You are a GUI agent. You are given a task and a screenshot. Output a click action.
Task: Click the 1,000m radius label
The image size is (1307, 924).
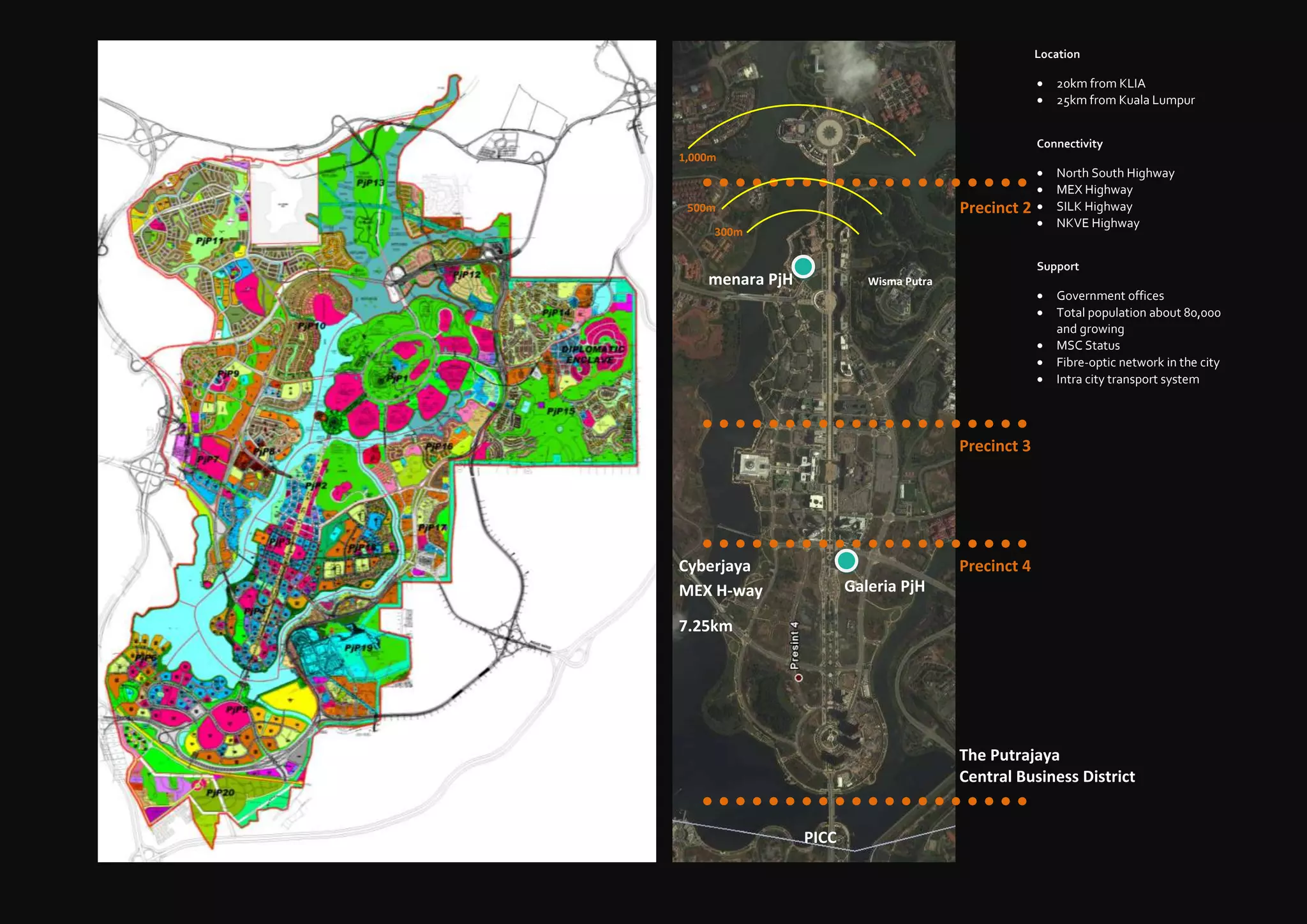697,158
